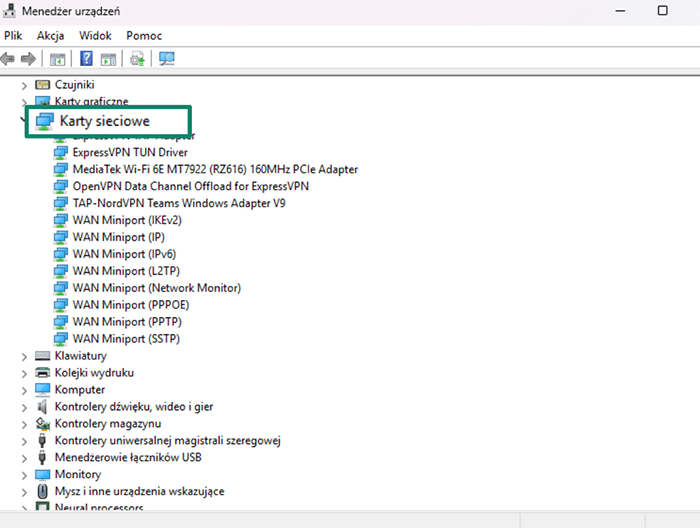The width and height of the screenshot is (700, 528).
Task: Open the Akcja menu
Action: (x=50, y=35)
